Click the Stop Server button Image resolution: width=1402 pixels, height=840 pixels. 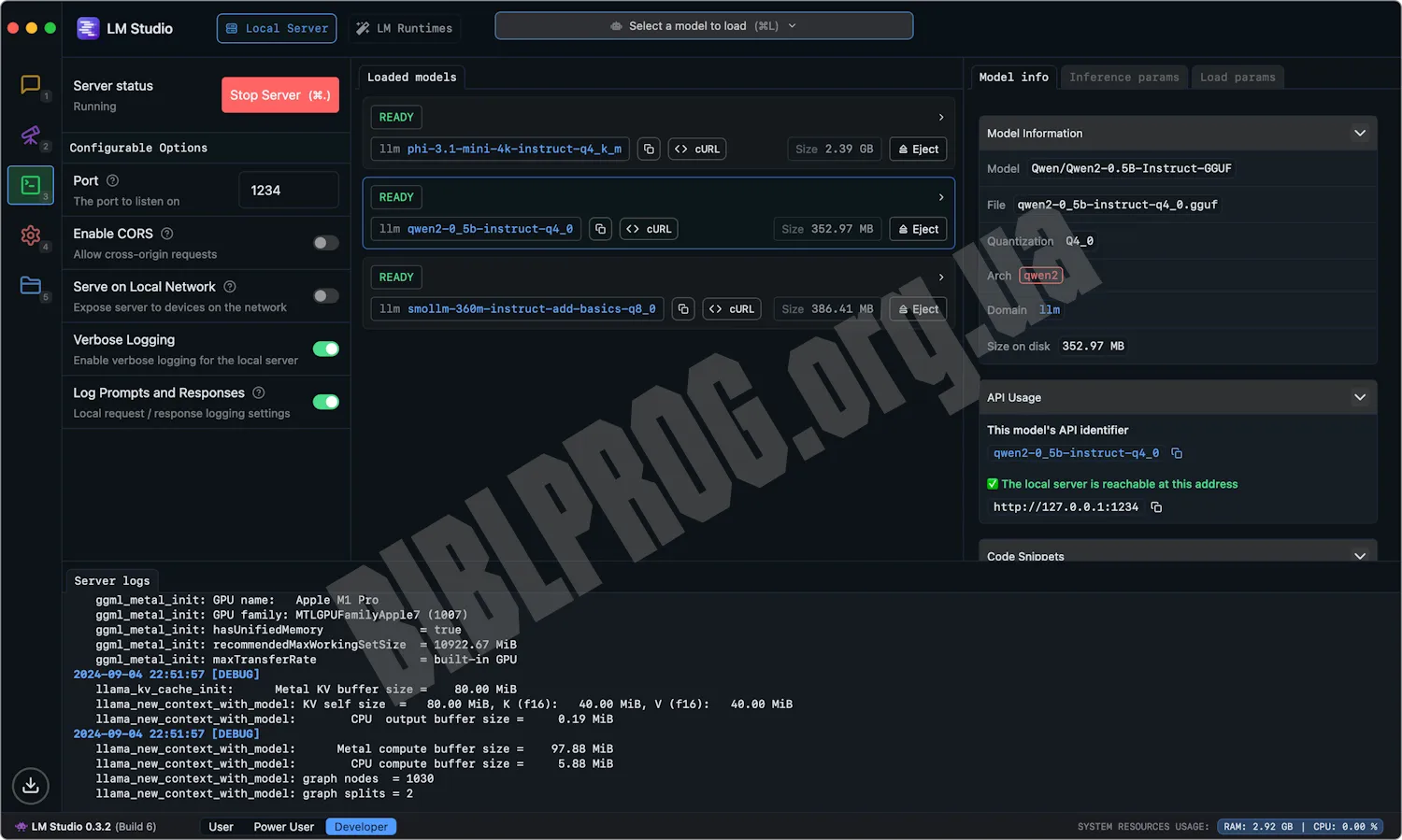(280, 95)
